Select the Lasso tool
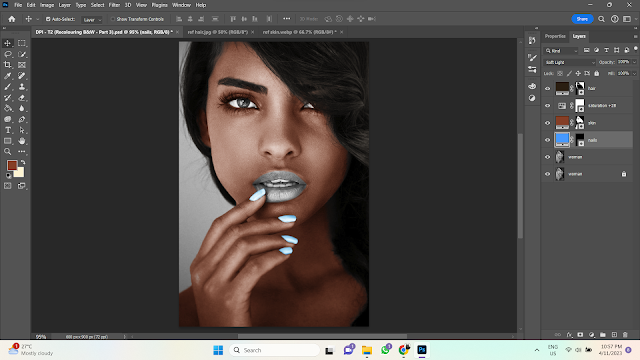The width and height of the screenshot is (640, 360). (8, 54)
